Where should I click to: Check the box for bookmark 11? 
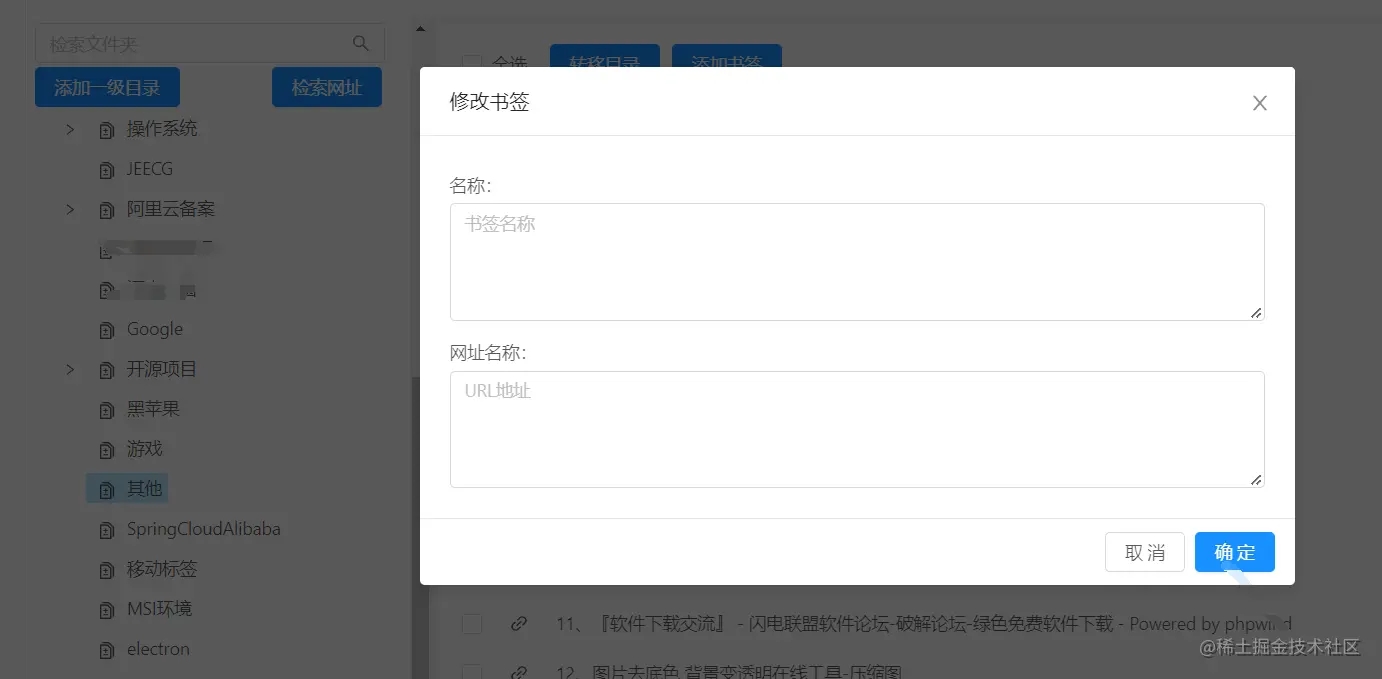pyautogui.click(x=472, y=624)
